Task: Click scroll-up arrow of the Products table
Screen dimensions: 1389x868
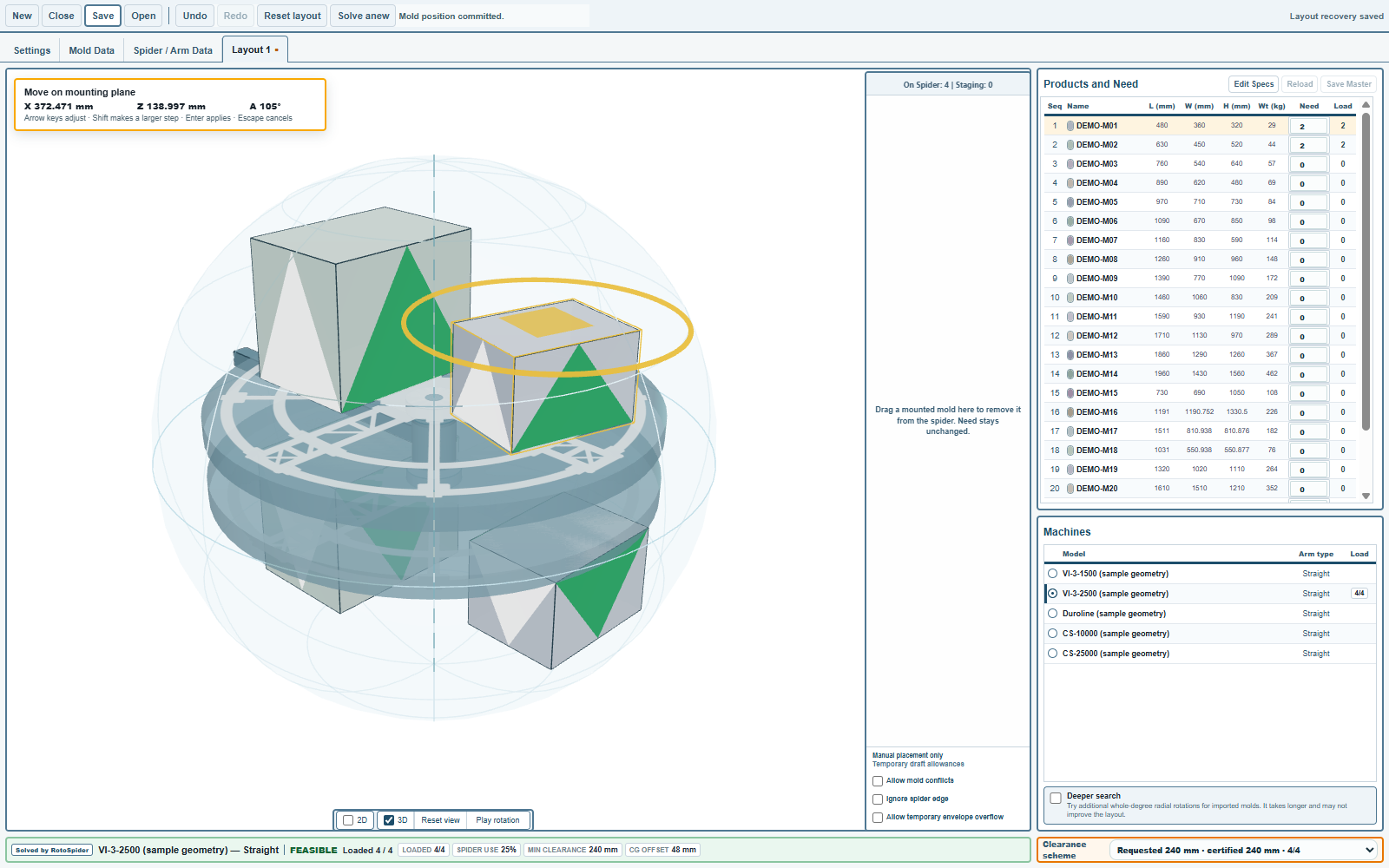Action: (1366, 105)
